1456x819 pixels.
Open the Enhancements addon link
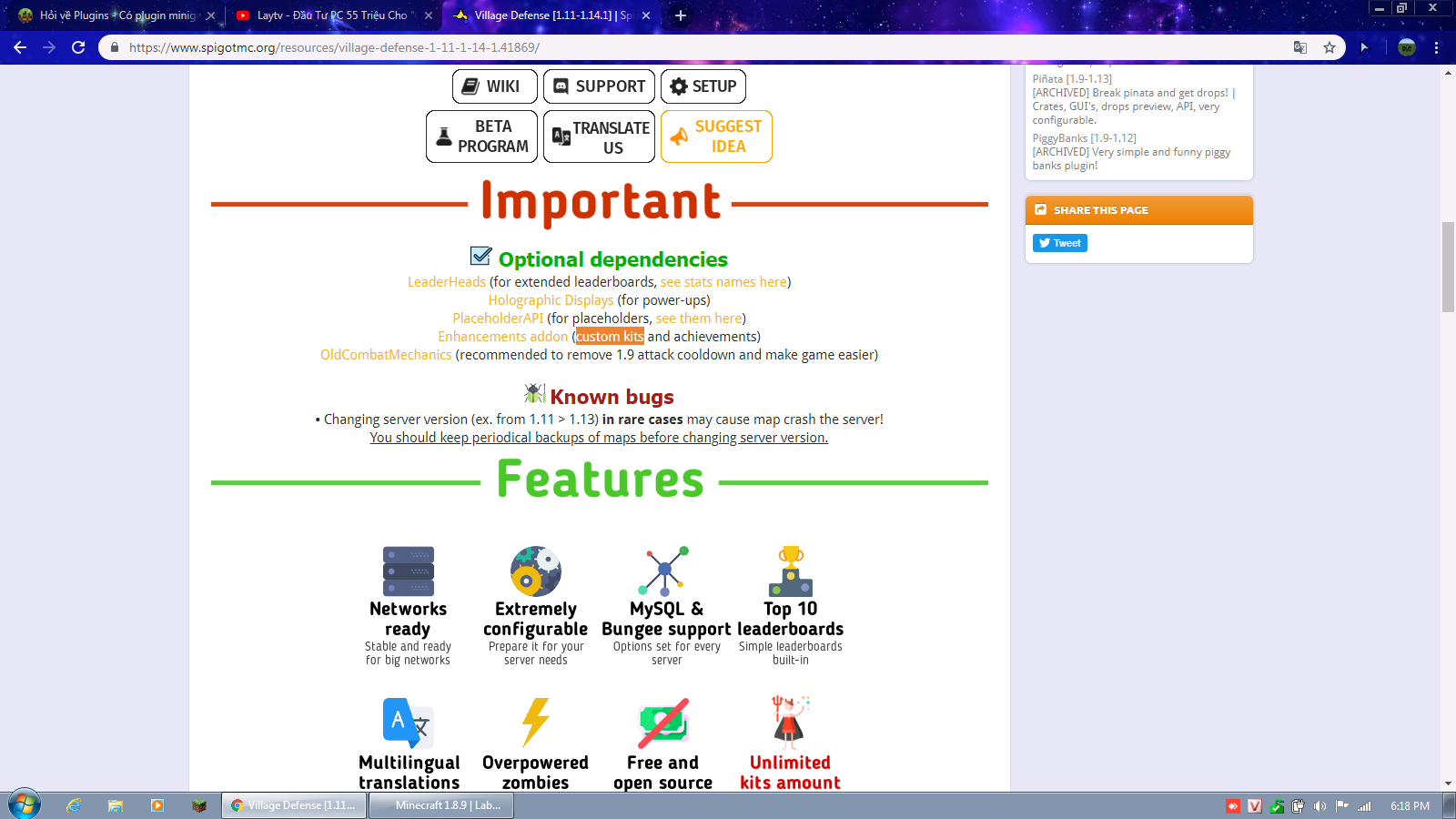click(x=502, y=337)
